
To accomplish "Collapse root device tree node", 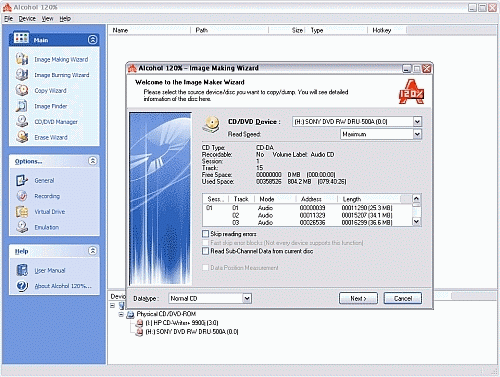I will point(112,305).
